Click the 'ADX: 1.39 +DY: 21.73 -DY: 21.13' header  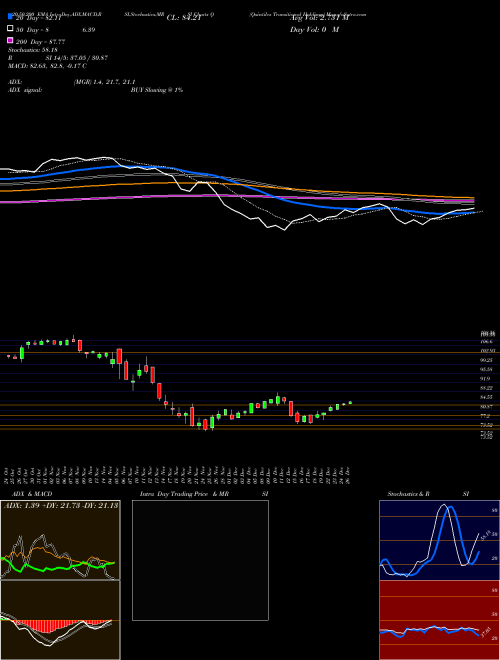[x=61, y=505]
